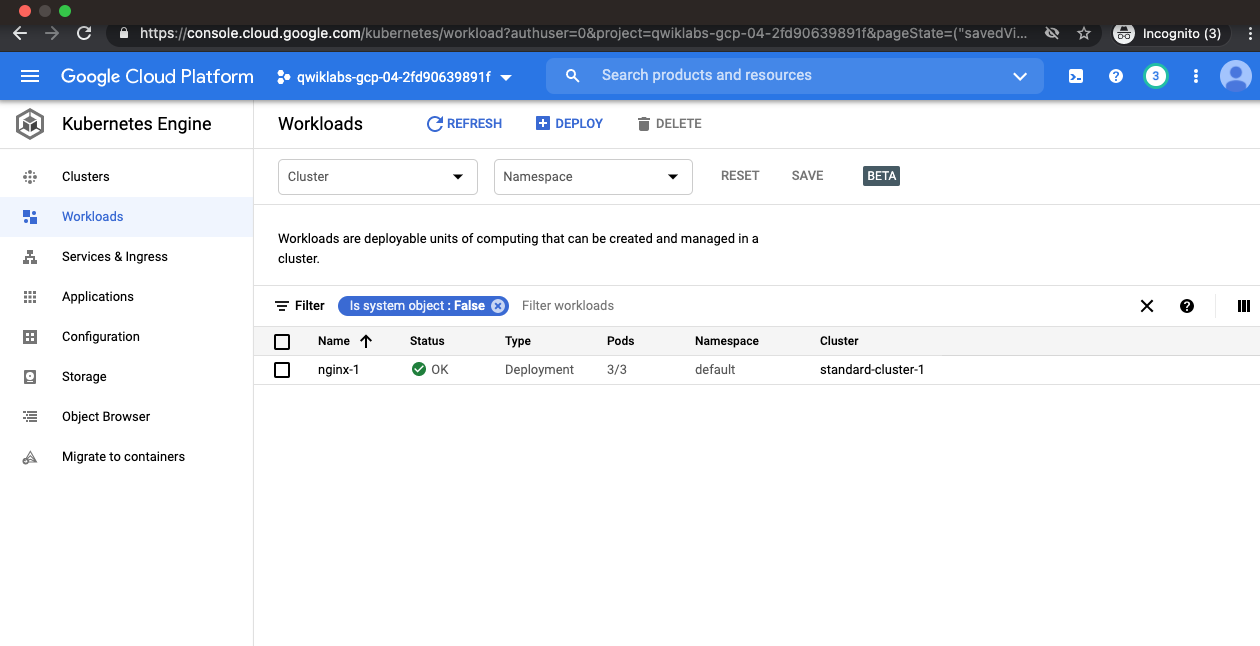The height and width of the screenshot is (646, 1260).
Task: Open filter help question mark icon
Action: (1187, 306)
